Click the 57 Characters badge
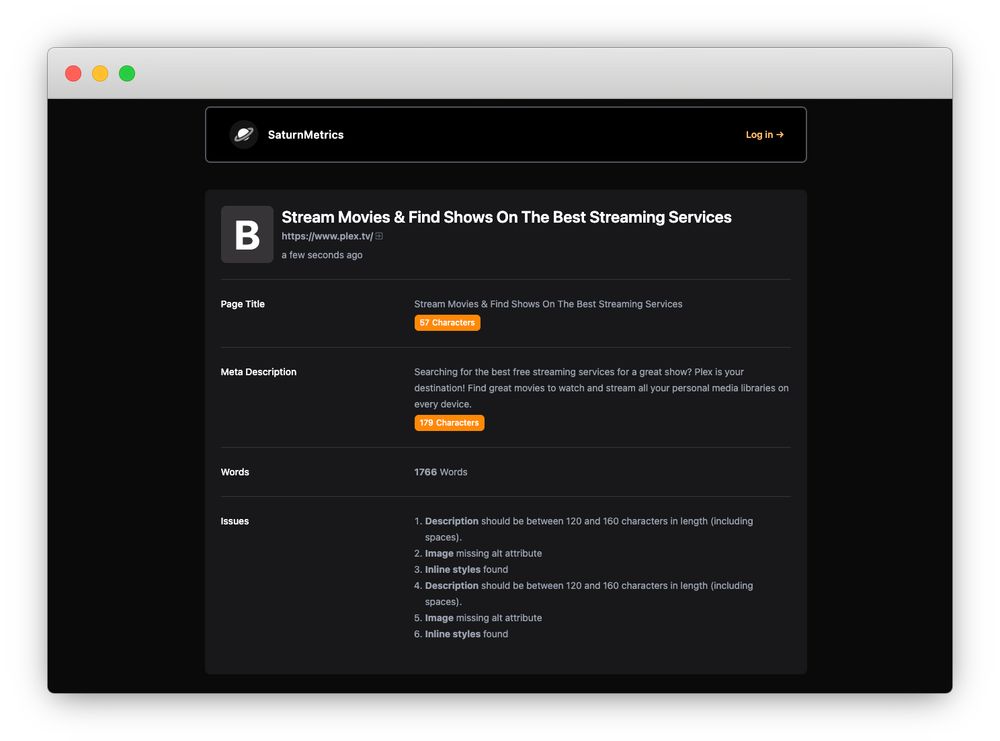1000x741 pixels. pyautogui.click(x=447, y=323)
